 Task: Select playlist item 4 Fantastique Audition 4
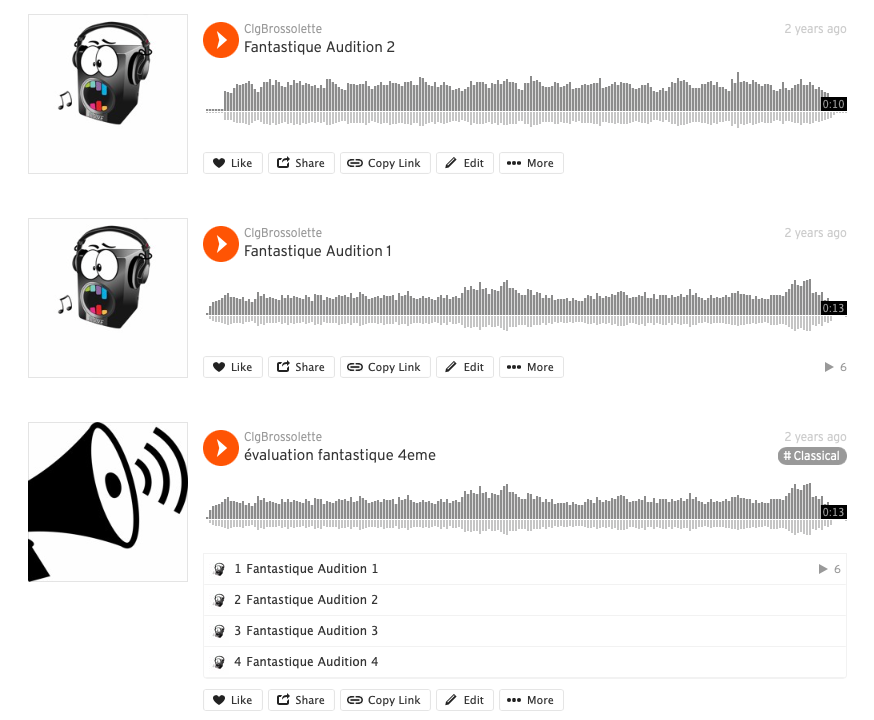pyautogui.click(x=525, y=662)
